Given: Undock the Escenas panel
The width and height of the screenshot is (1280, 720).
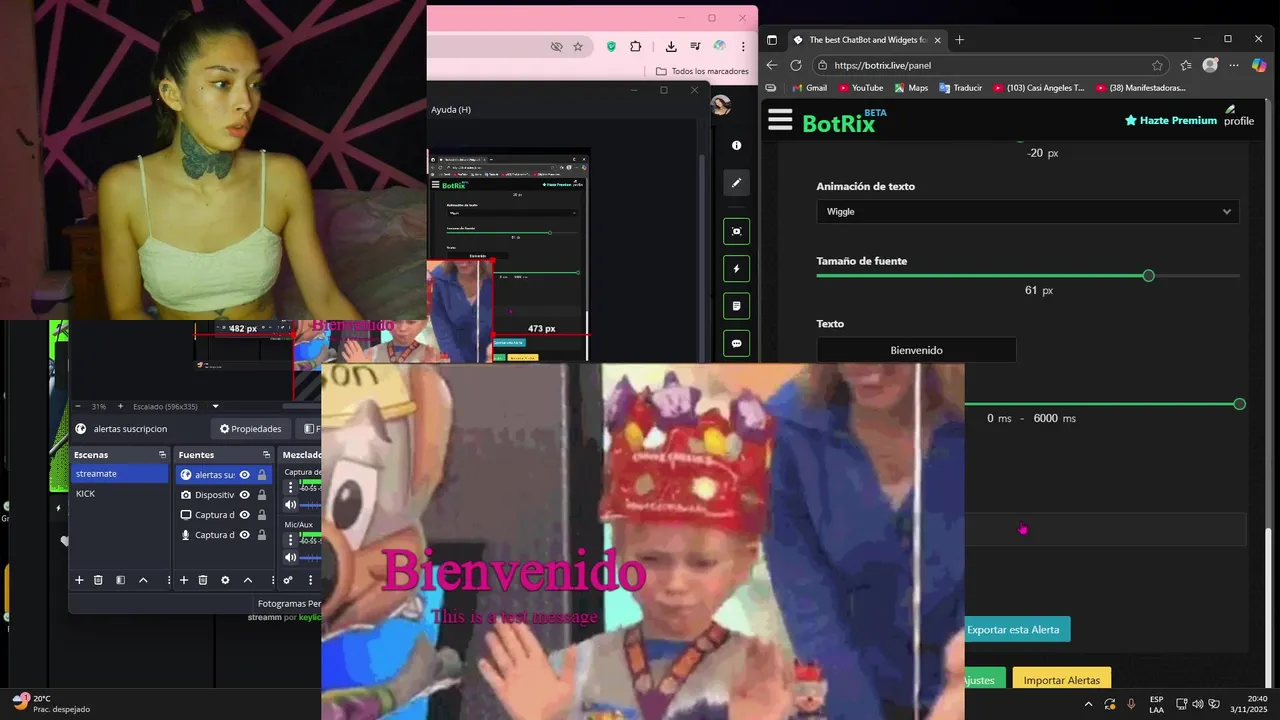Looking at the screenshot, I should tap(162, 455).
